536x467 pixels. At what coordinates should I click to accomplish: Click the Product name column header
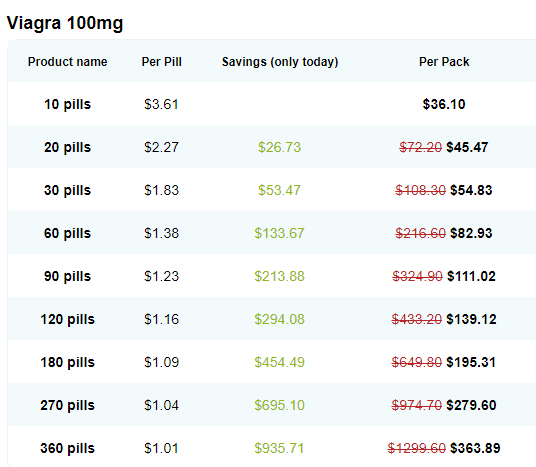coord(67,62)
